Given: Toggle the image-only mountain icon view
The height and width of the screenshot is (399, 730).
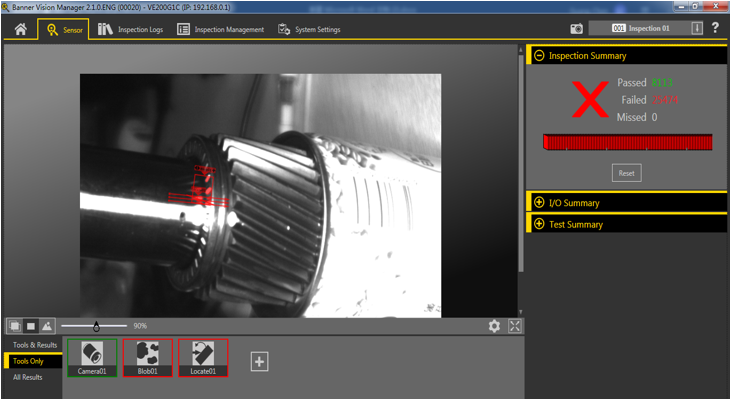Looking at the screenshot, I should click(x=47, y=326).
